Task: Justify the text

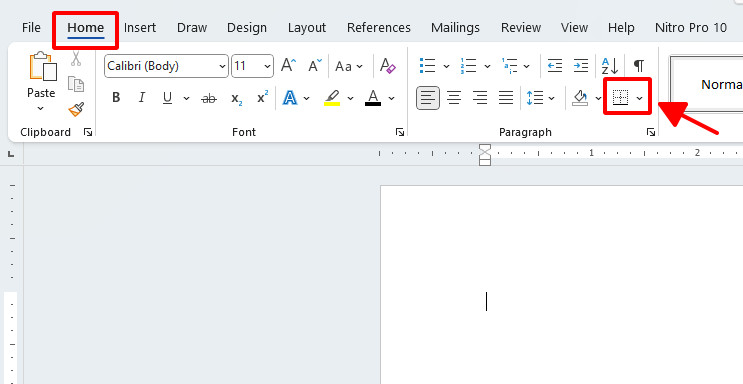Action: 506,98
